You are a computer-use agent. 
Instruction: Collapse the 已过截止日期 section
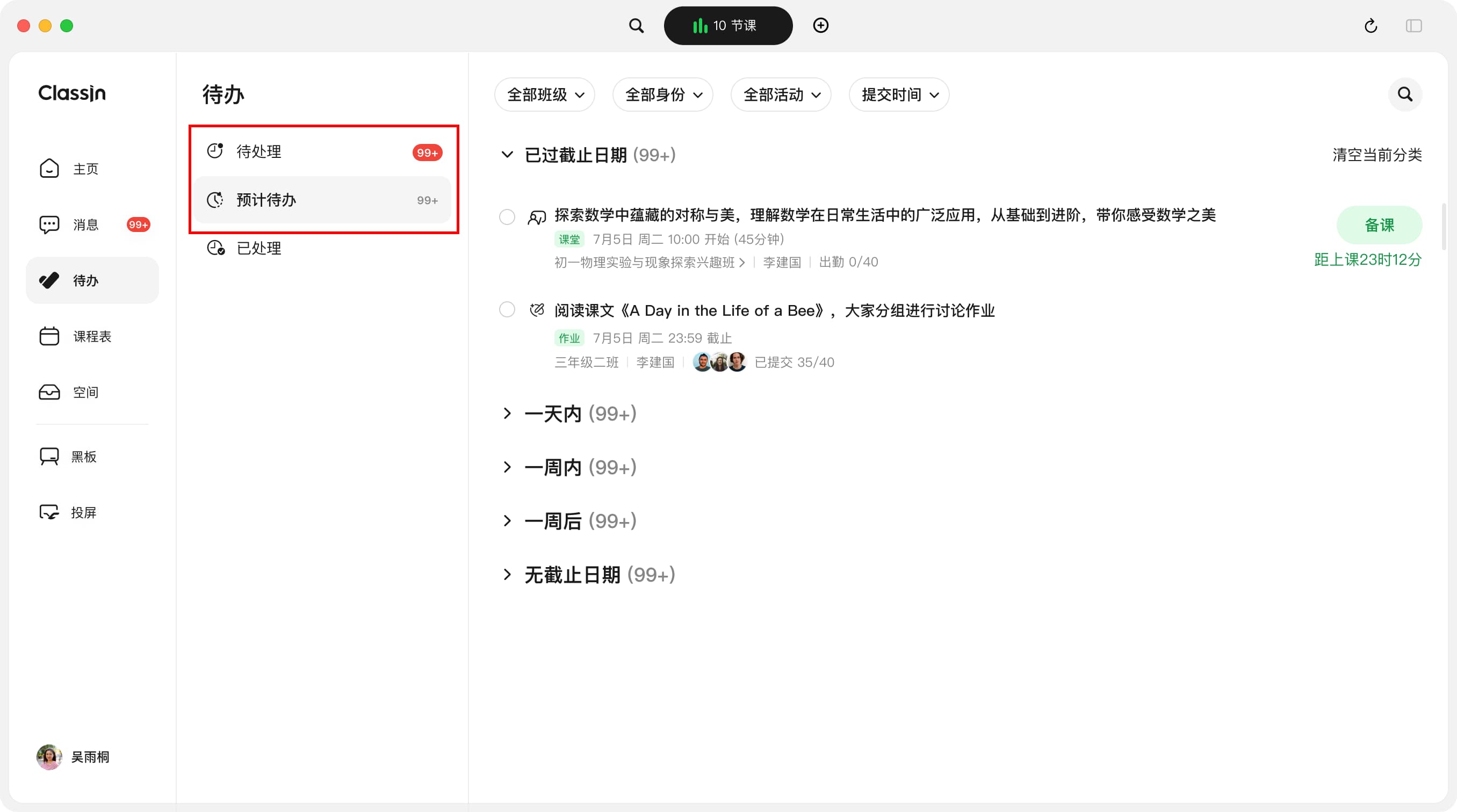click(507, 154)
